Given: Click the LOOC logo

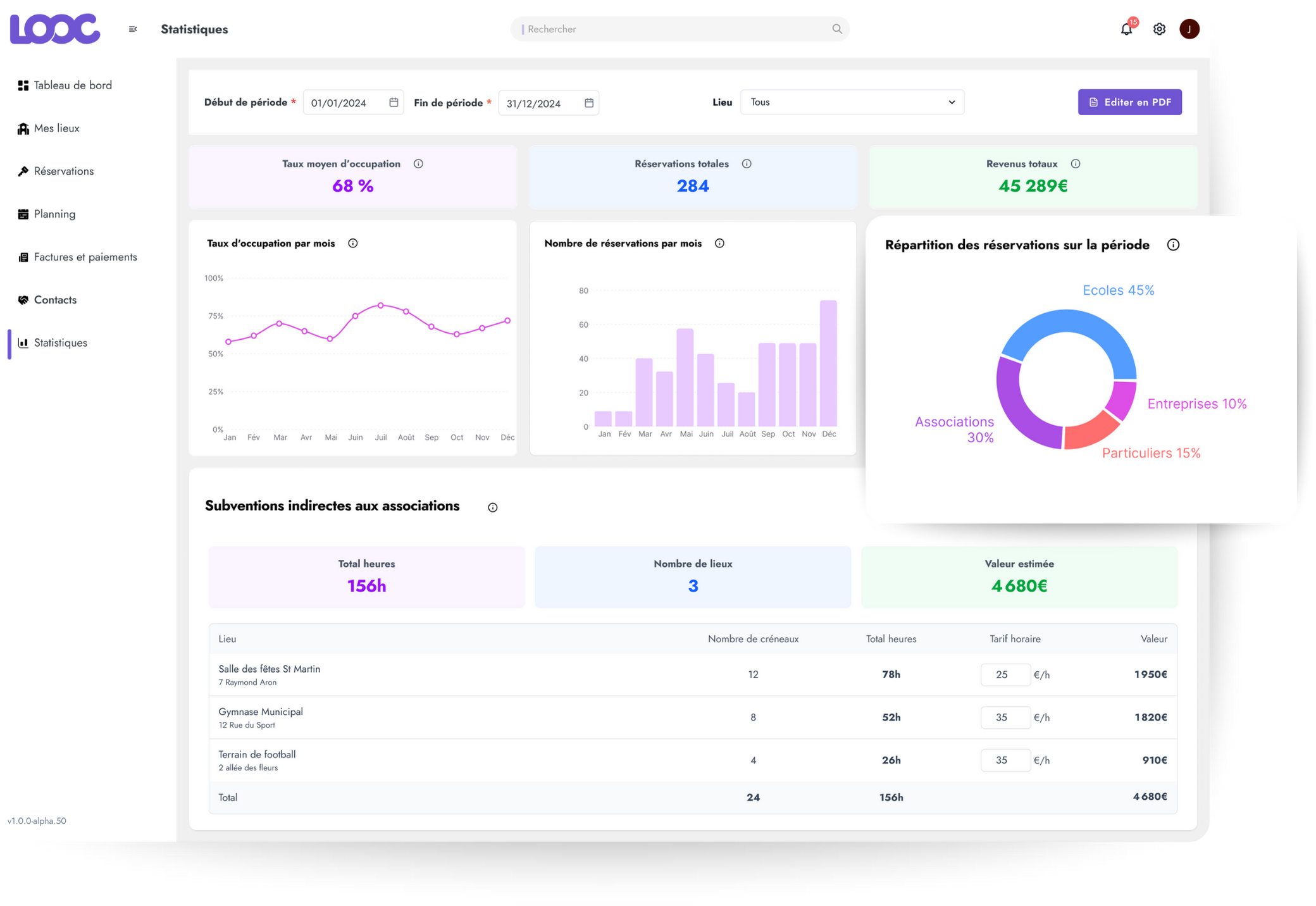Looking at the screenshot, I should [x=55, y=29].
